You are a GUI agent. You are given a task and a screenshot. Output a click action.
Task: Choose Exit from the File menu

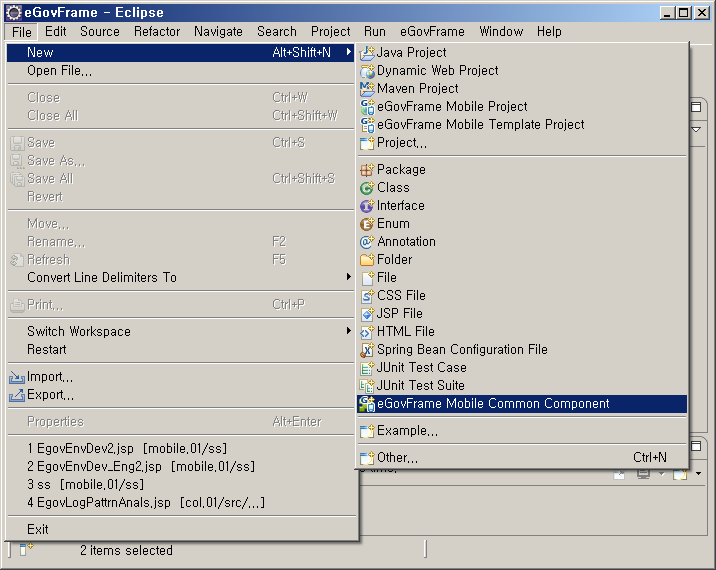[x=38, y=529]
